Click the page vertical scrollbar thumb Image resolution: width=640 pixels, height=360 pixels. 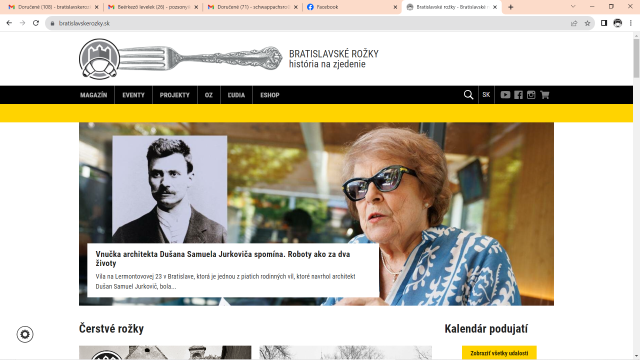click(x=636, y=58)
